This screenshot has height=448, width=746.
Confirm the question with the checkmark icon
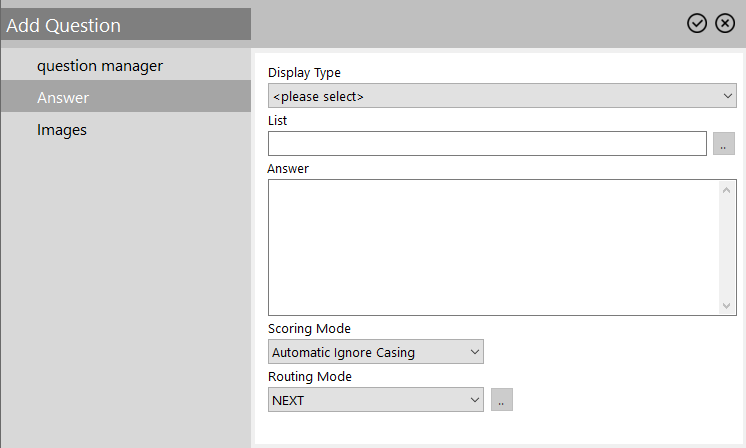[697, 23]
